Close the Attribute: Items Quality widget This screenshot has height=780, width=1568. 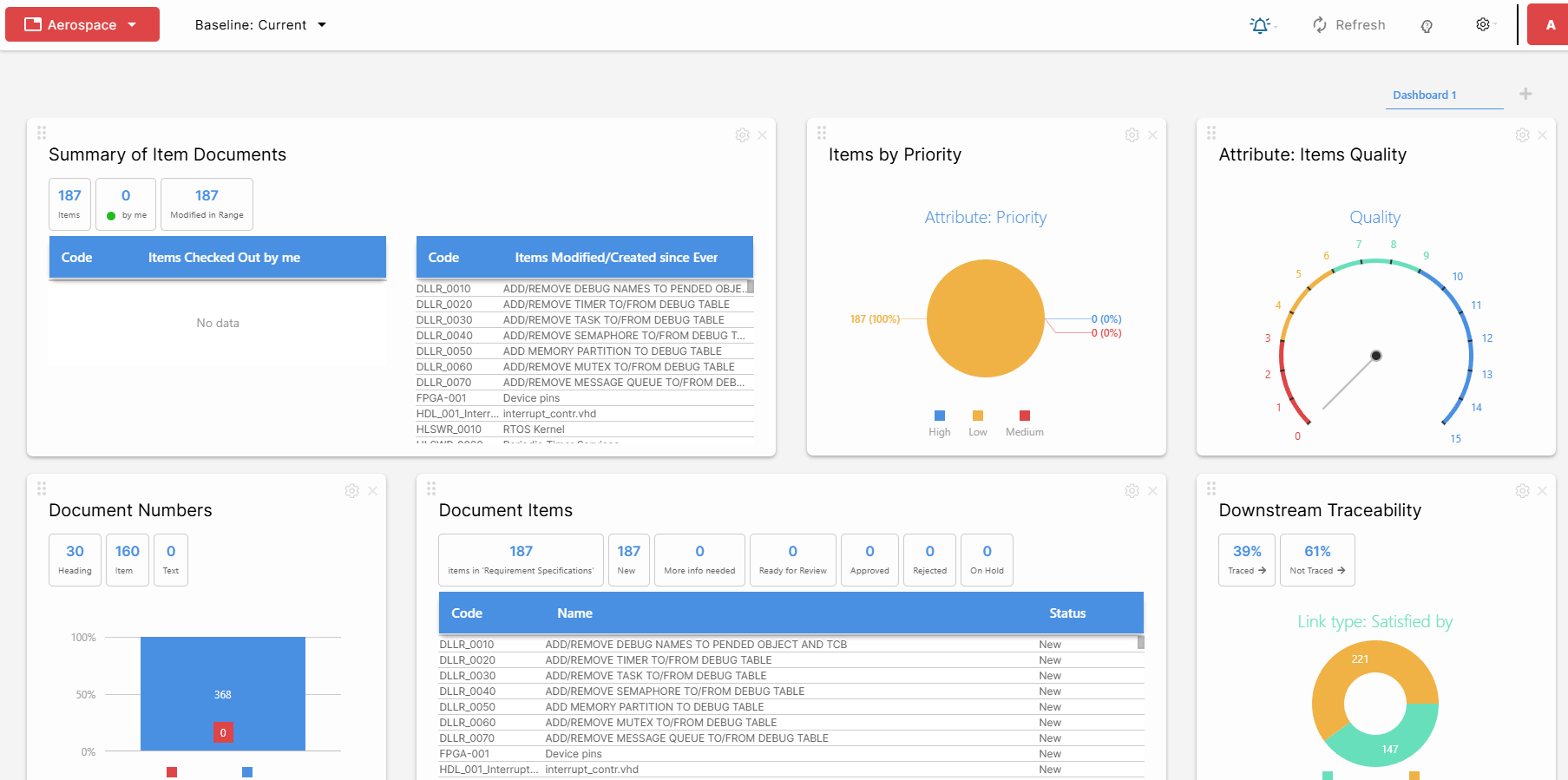1542,135
